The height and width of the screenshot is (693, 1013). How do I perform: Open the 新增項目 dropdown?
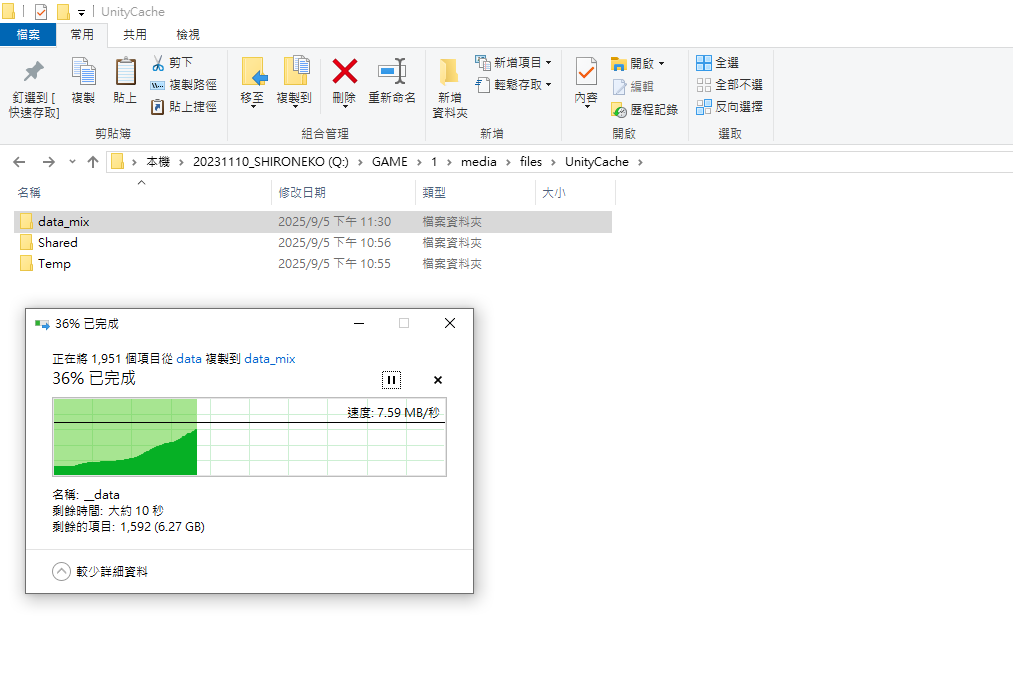(x=514, y=63)
